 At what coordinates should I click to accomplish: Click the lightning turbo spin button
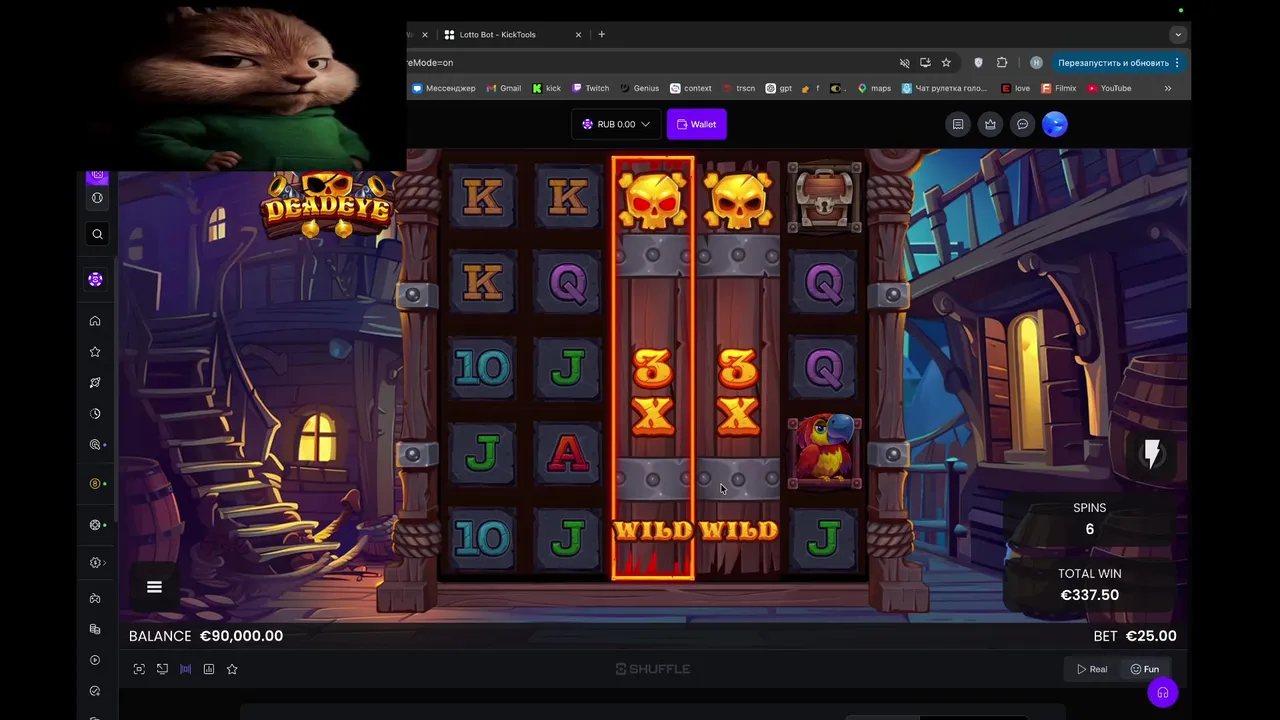[x=1152, y=454]
